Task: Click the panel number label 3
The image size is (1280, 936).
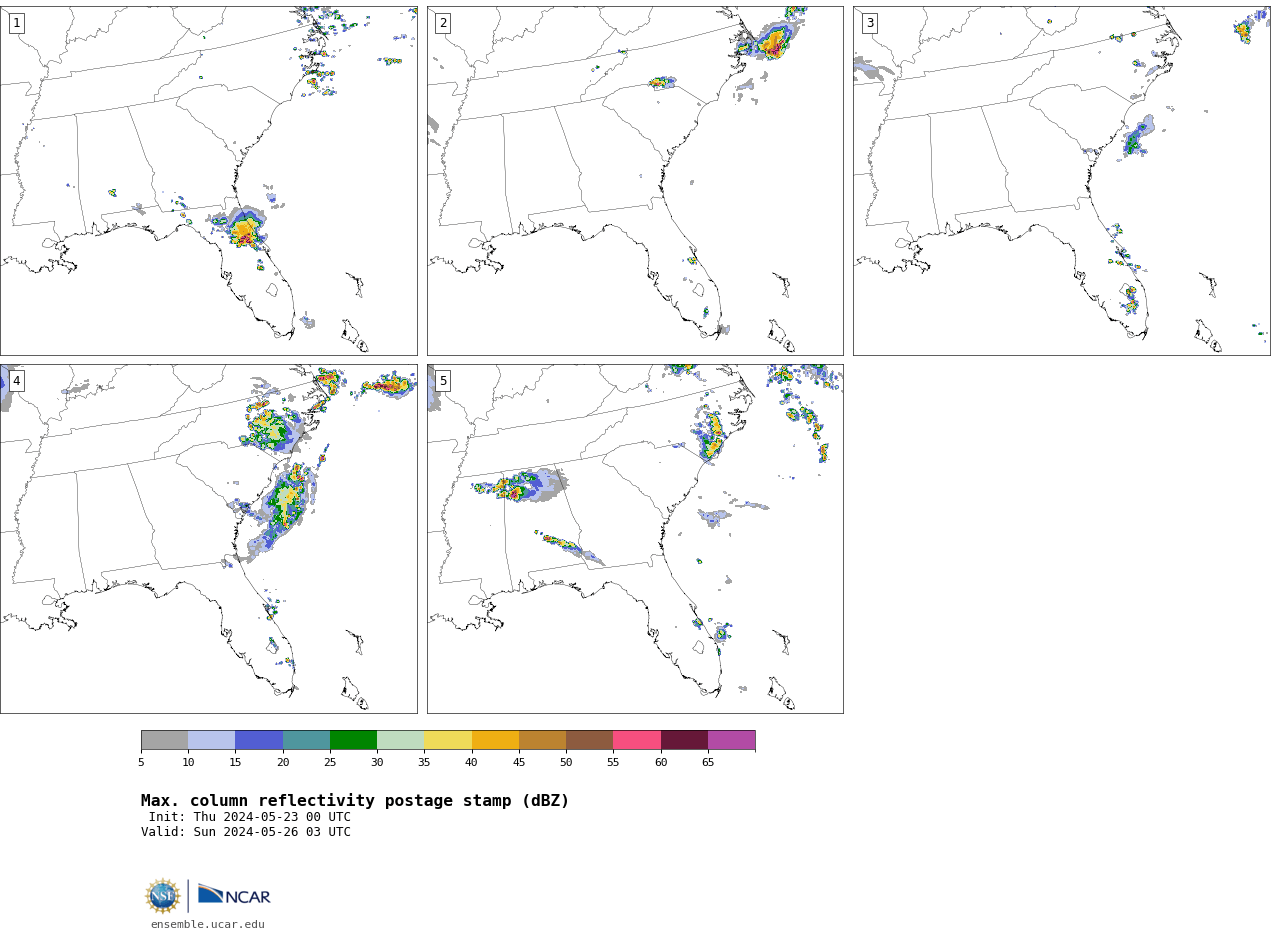Action: pyautogui.click(x=870, y=23)
